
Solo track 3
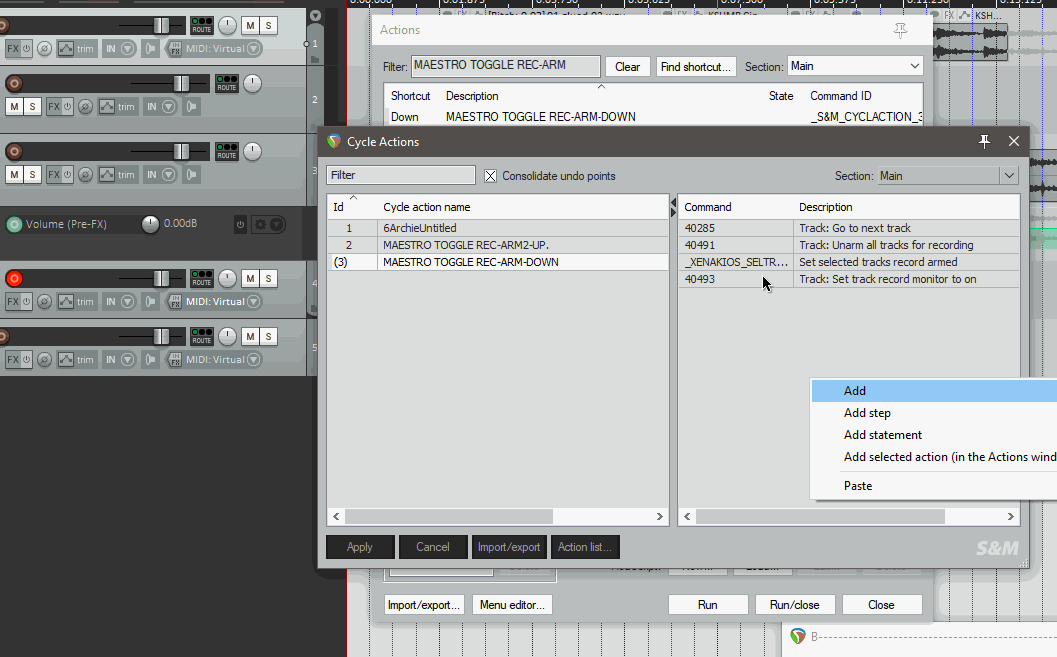coord(32,175)
